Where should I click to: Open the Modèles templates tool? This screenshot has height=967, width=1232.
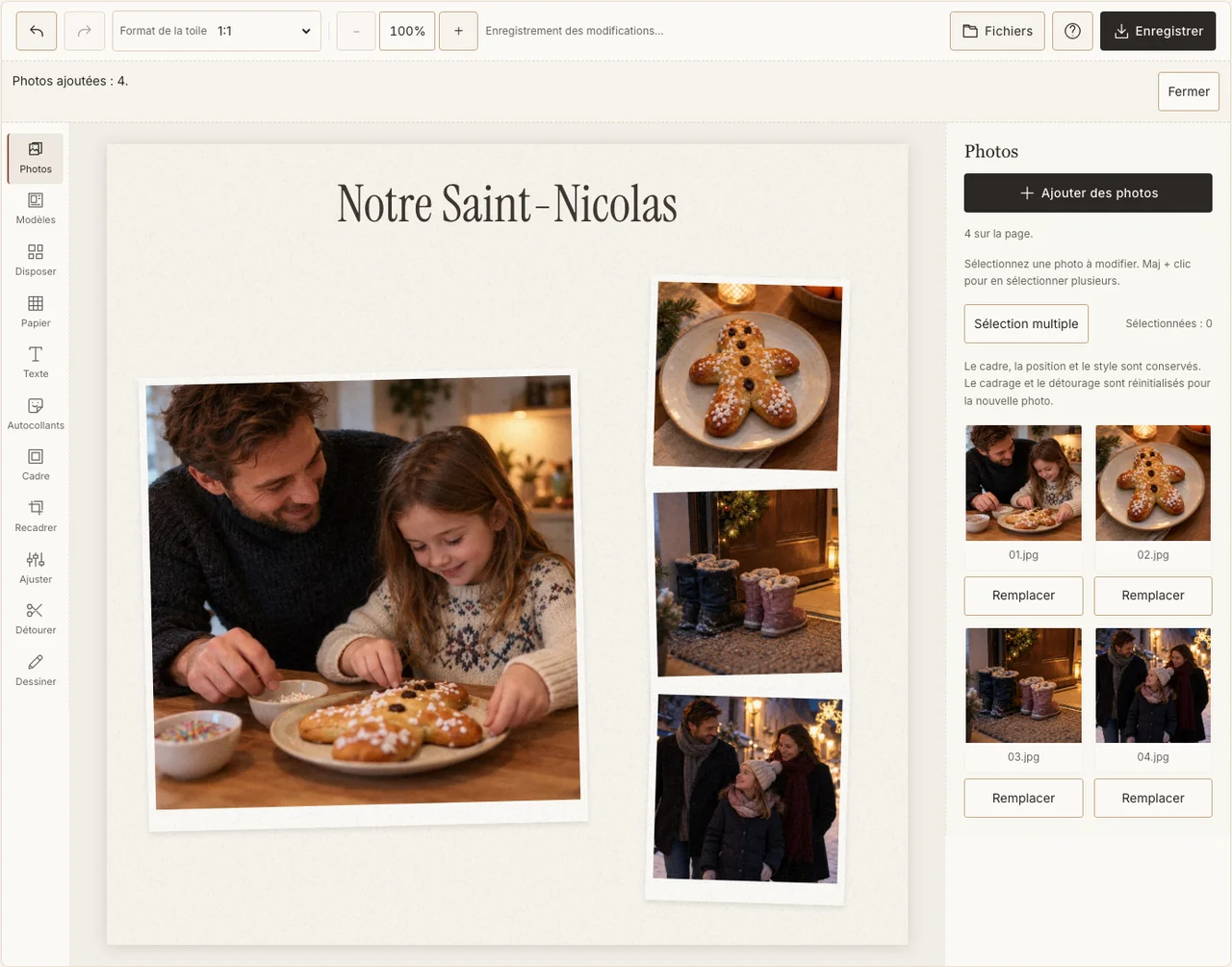(x=36, y=209)
